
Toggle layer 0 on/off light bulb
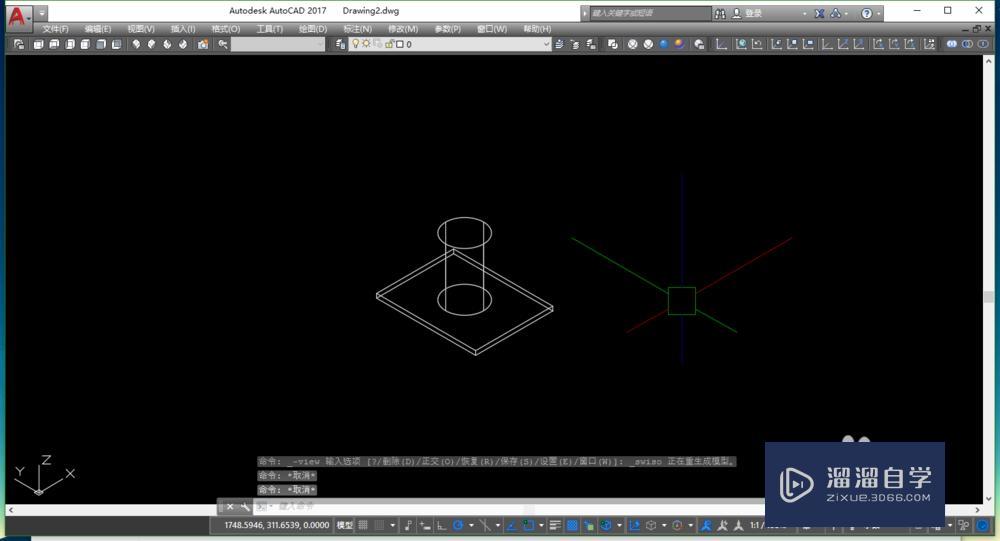[356, 44]
